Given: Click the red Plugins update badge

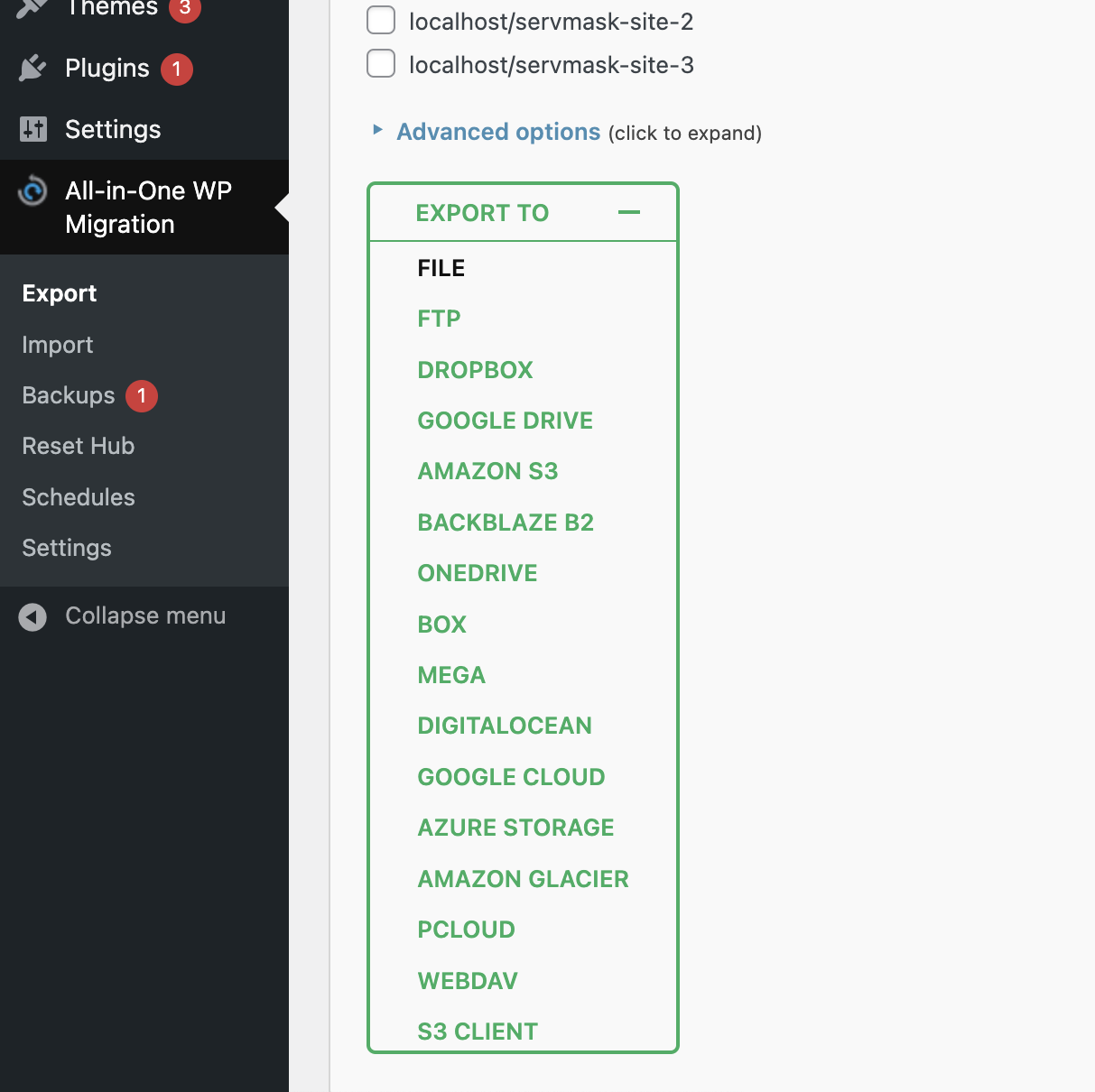Looking at the screenshot, I should point(177,69).
